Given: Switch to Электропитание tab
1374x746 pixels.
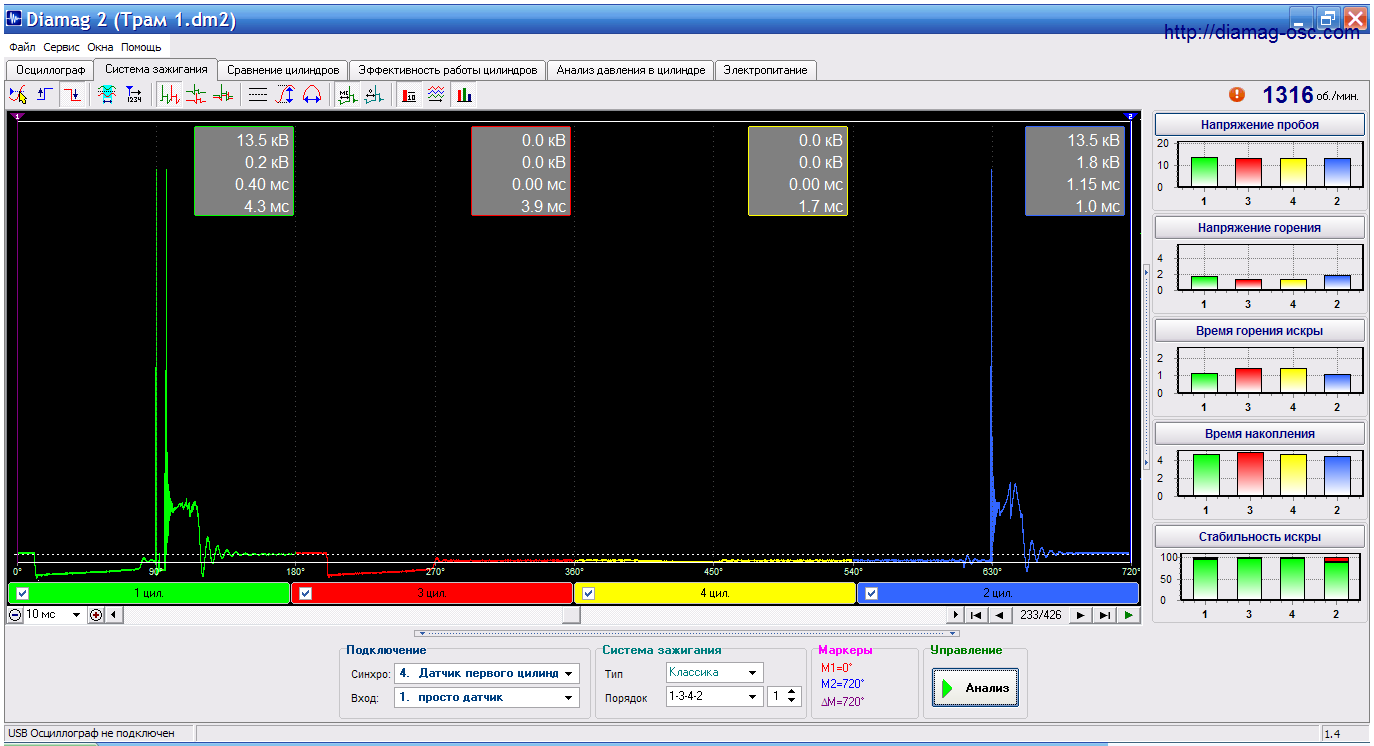Looking at the screenshot, I should pyautogui.click(x=766, y=70).
